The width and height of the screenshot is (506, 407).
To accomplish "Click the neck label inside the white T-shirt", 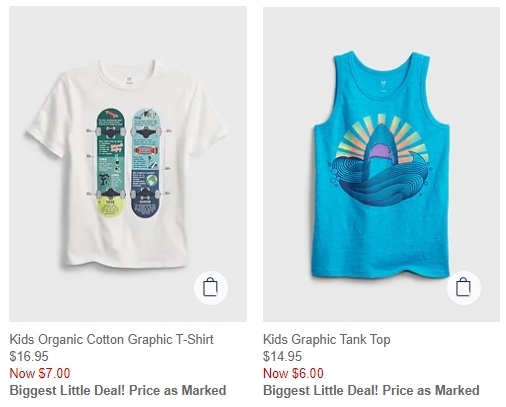I will [x=128, y=80].
